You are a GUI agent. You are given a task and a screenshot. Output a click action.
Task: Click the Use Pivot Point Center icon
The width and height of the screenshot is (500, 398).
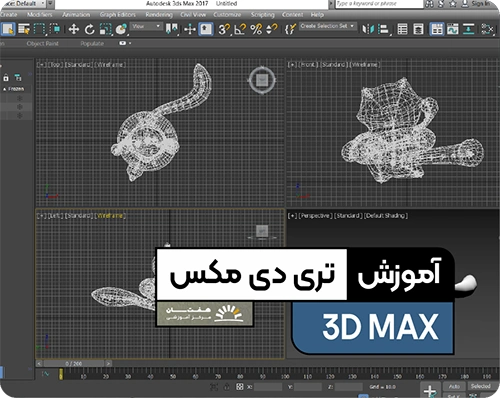coord(172,29)
